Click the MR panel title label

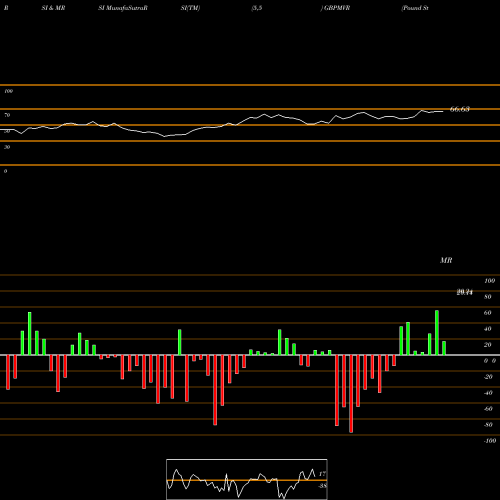[446, 260]
